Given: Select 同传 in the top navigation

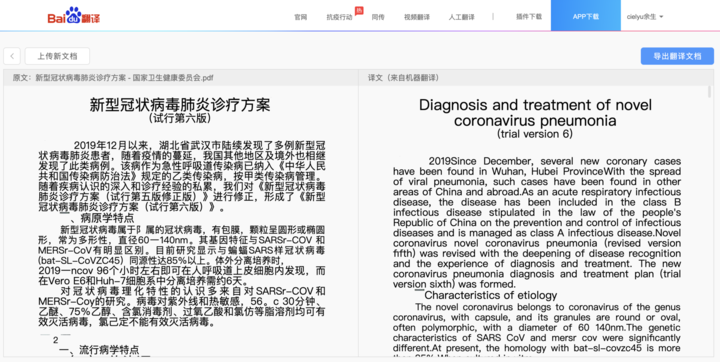Looking at the screenshot, I should tap(378, 17).
